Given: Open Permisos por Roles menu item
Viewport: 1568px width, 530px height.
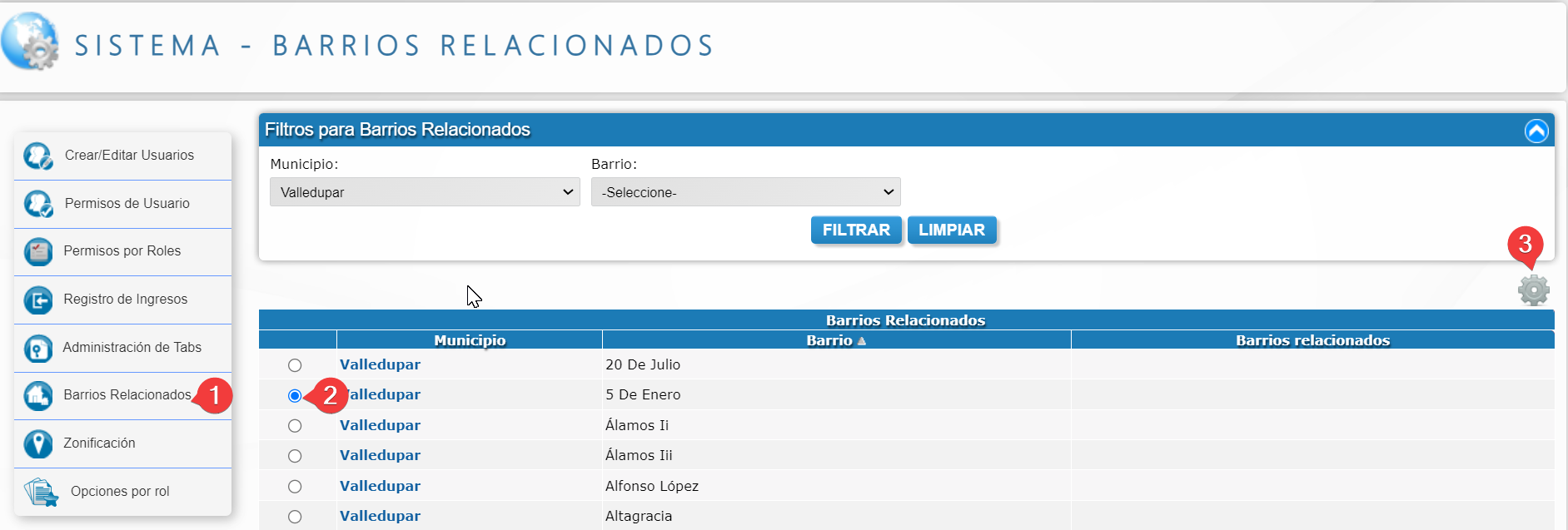Looking at the screenshot, I should tap(122, 251).
